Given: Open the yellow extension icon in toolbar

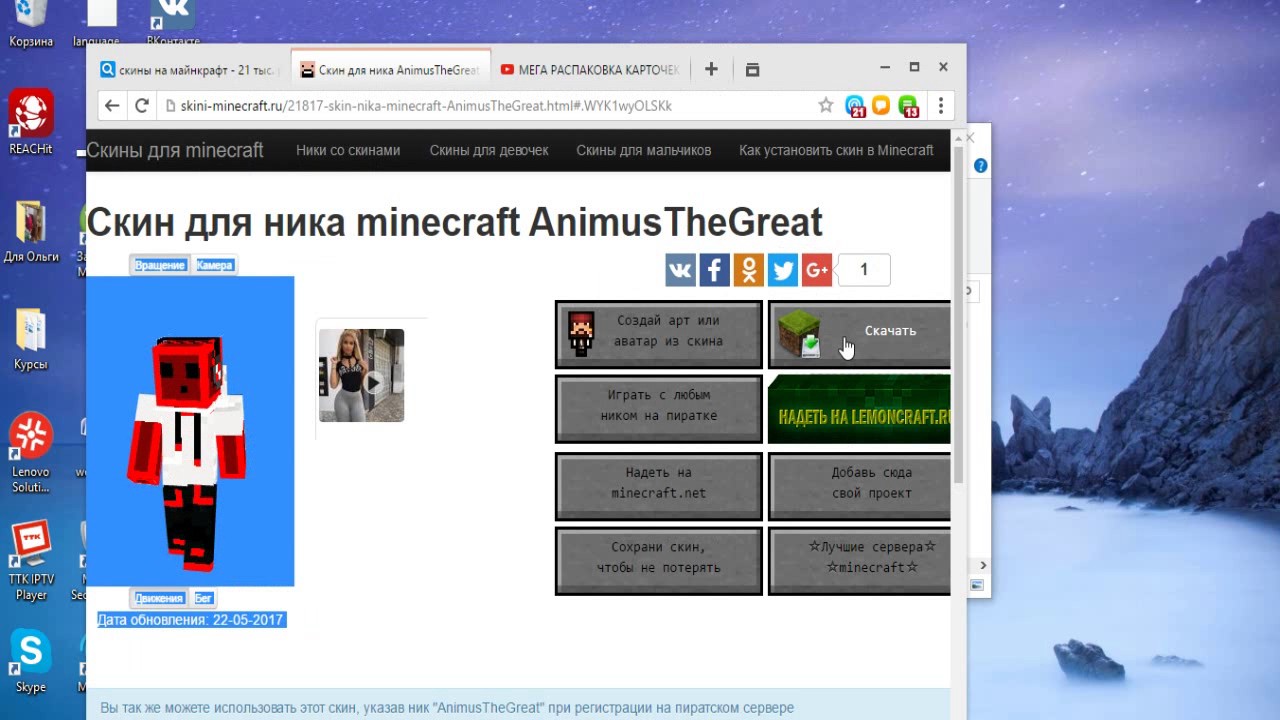Looking at the screenshot, I should coord(881,105).
